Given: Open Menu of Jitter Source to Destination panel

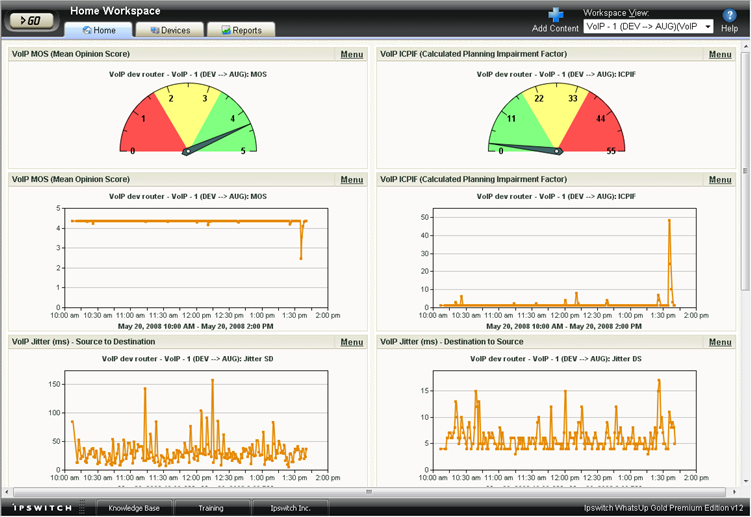Looking at the screenshot, I should click(351, 342).
